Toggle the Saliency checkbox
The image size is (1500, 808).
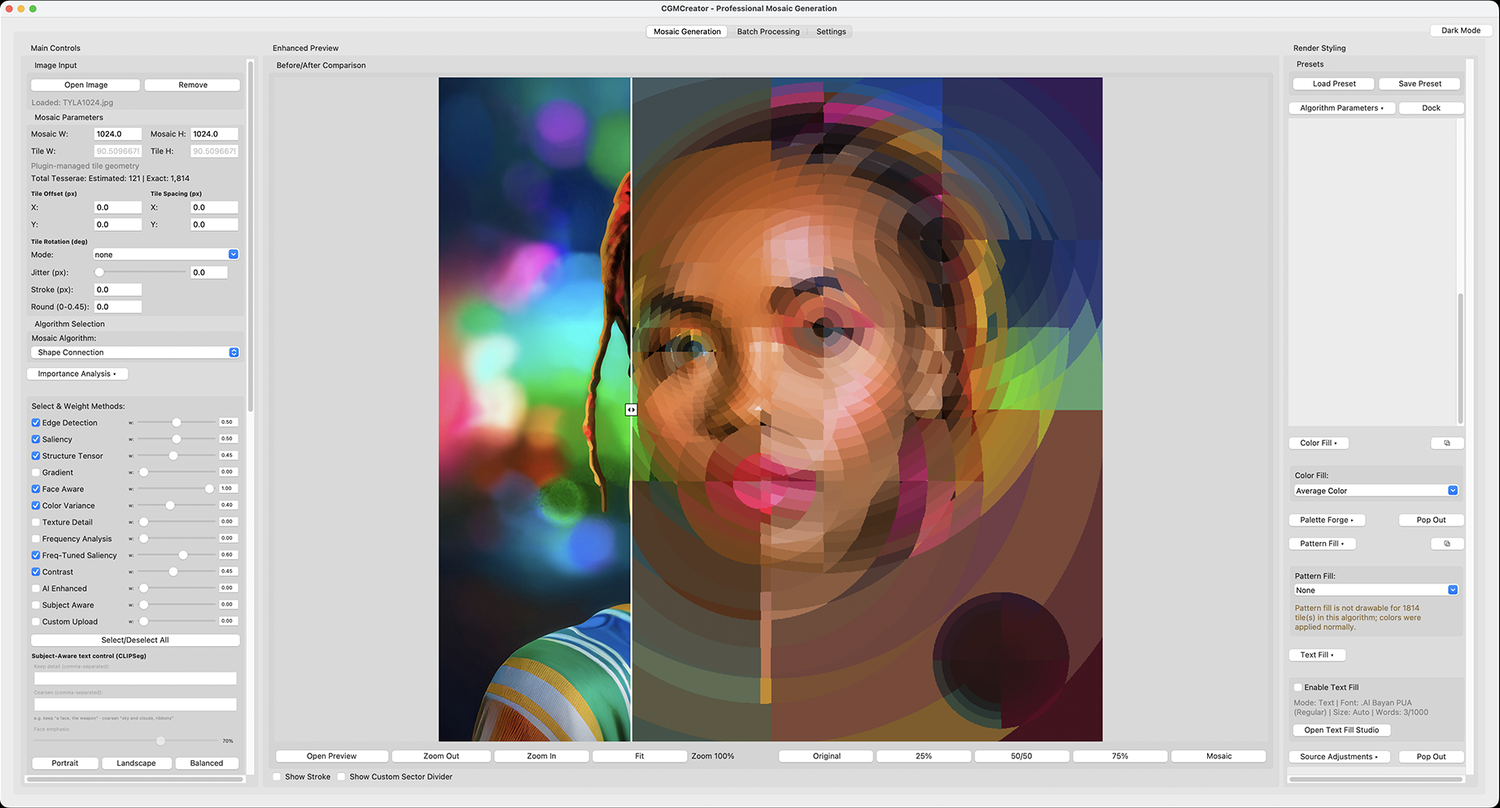click(36, 439)
